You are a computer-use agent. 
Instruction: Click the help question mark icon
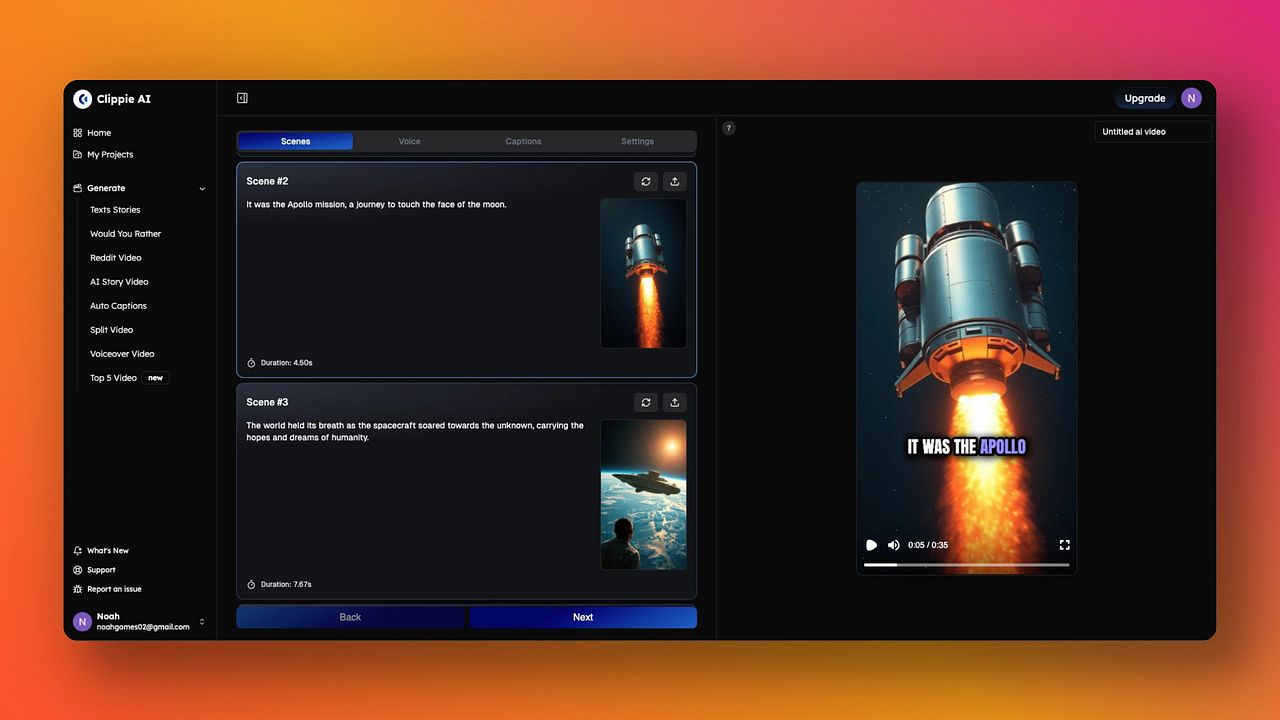click(x=729, y=128)
